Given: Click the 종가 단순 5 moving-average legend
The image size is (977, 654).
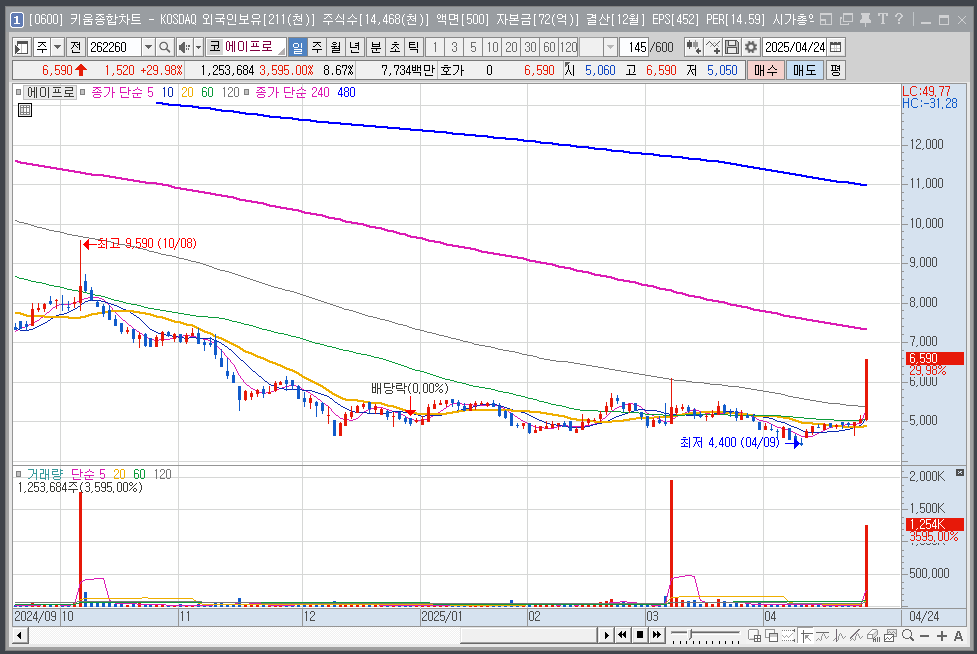Looking at the screenshot, I should [x=122, y=92].
